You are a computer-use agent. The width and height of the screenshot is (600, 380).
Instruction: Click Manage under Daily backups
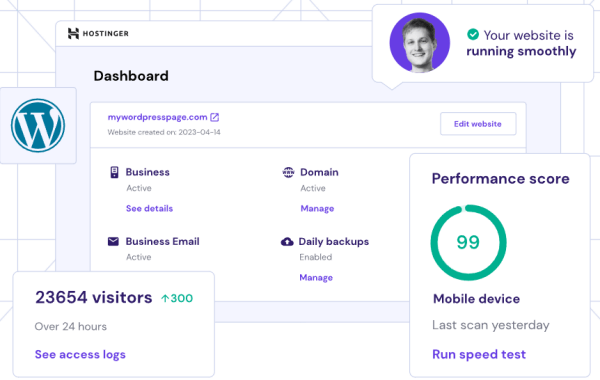316,277
